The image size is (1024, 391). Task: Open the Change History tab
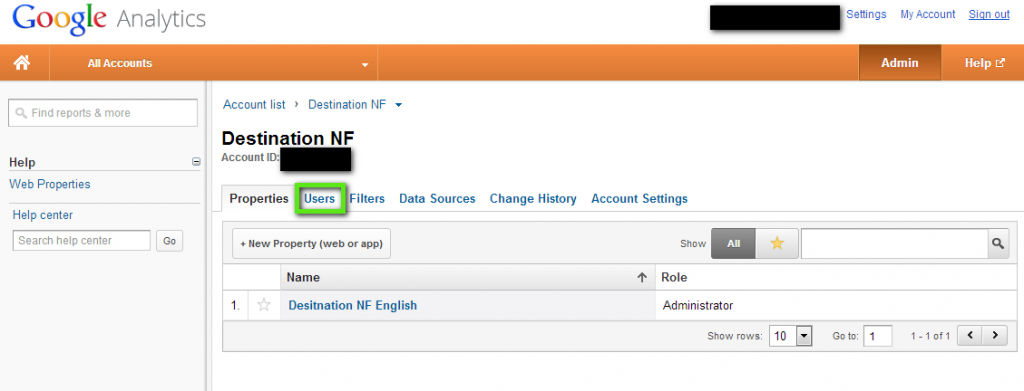click(533, 198)
